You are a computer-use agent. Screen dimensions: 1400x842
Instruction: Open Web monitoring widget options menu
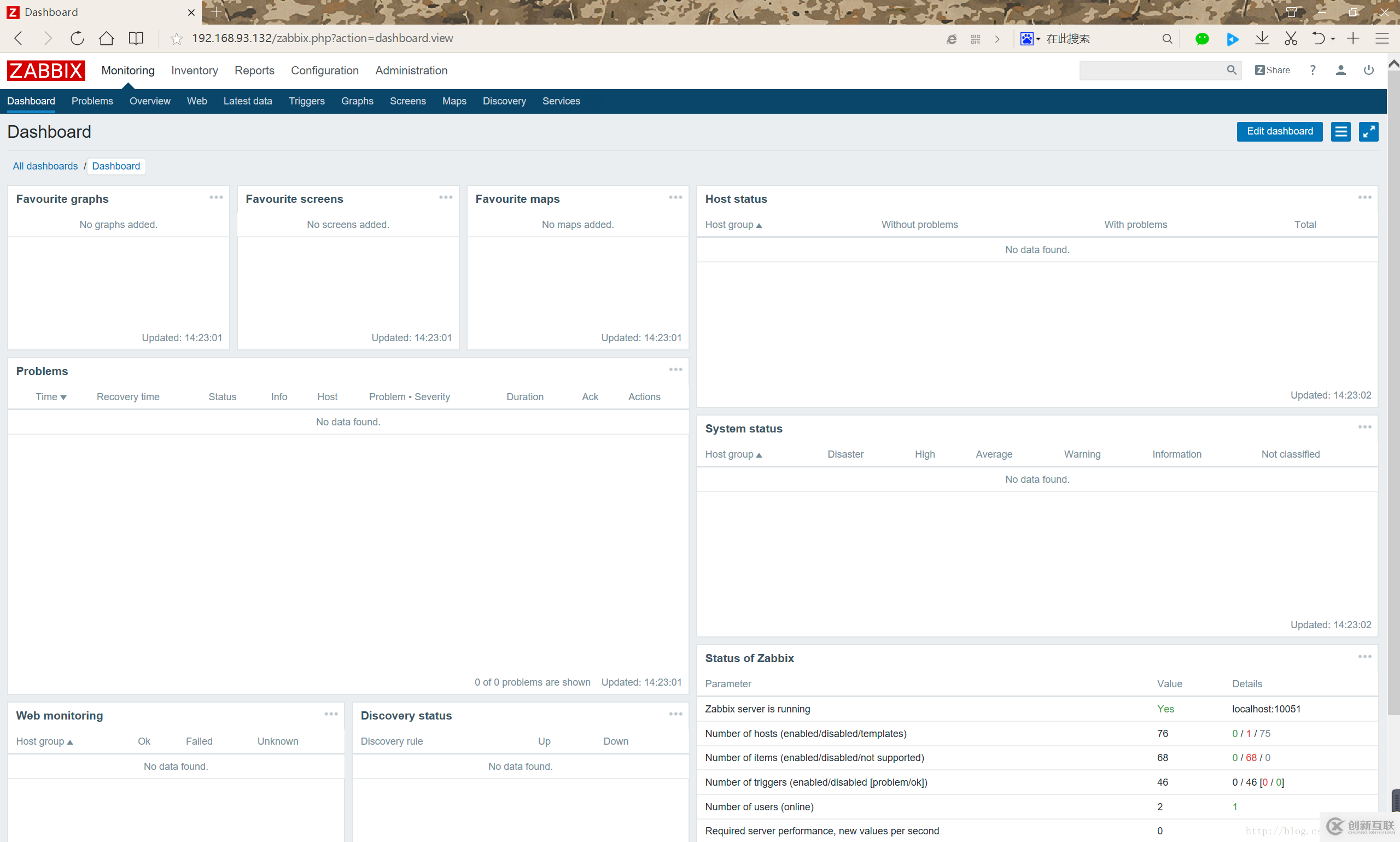(331, 714)
